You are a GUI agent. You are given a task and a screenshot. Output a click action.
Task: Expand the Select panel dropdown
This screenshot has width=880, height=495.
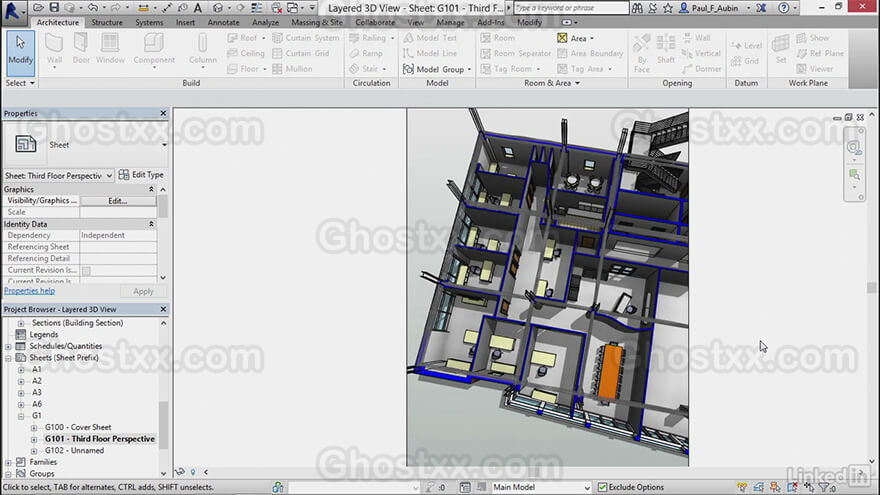coord(20,83)
